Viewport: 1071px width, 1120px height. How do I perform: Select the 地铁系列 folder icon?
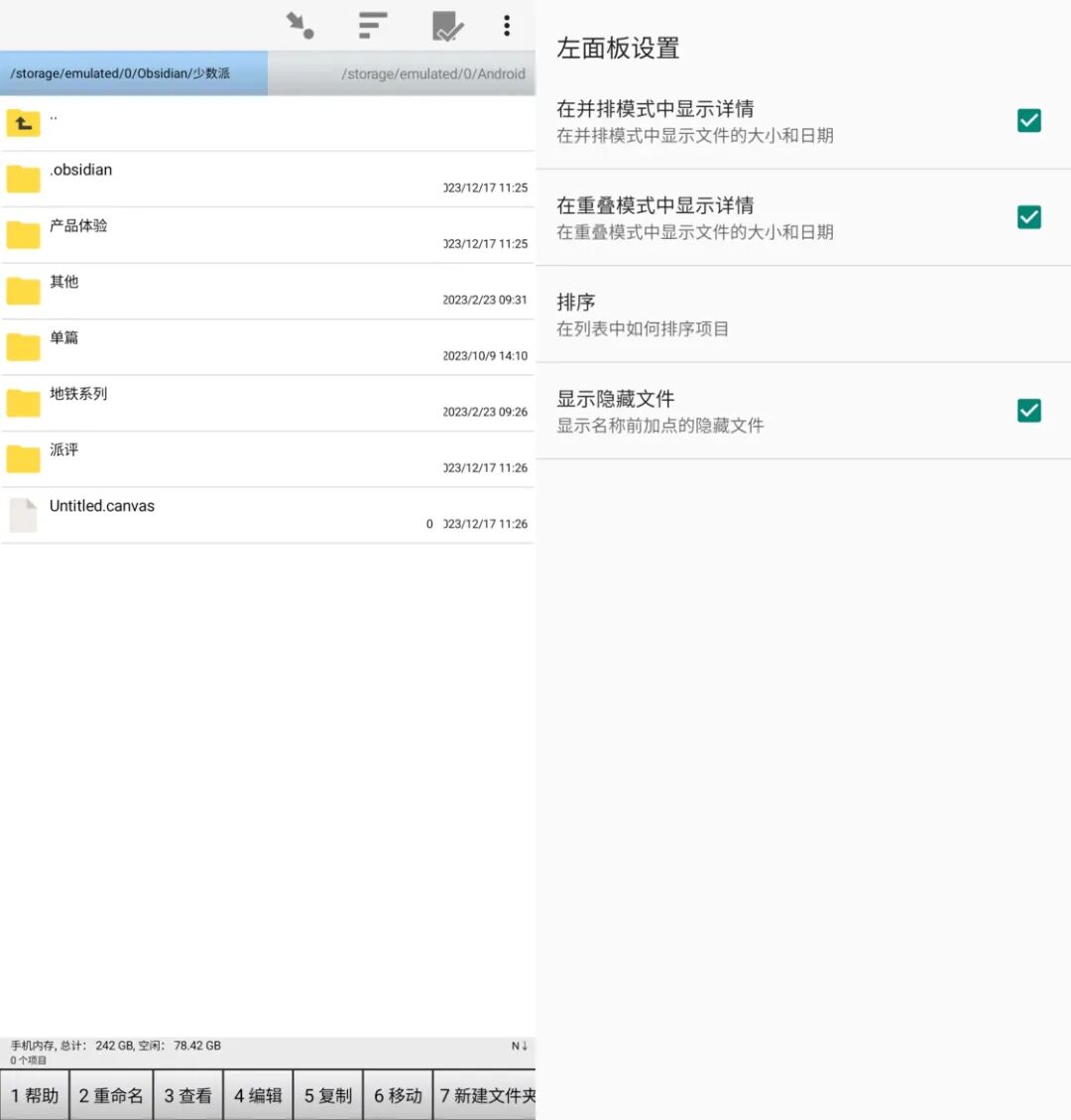24,403
